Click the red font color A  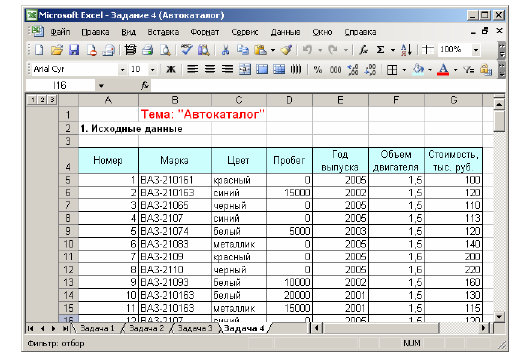pyautogui.click(x=443, y=70)
